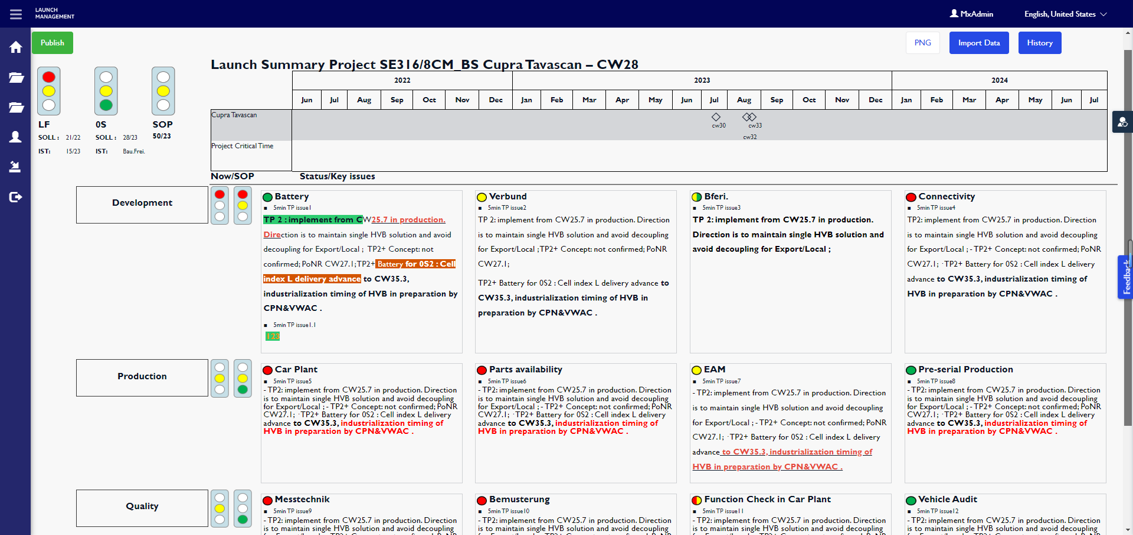Open the language dropdown English, United States
This screenshot has height=535, width=1133.
(x=1065, y=14)
